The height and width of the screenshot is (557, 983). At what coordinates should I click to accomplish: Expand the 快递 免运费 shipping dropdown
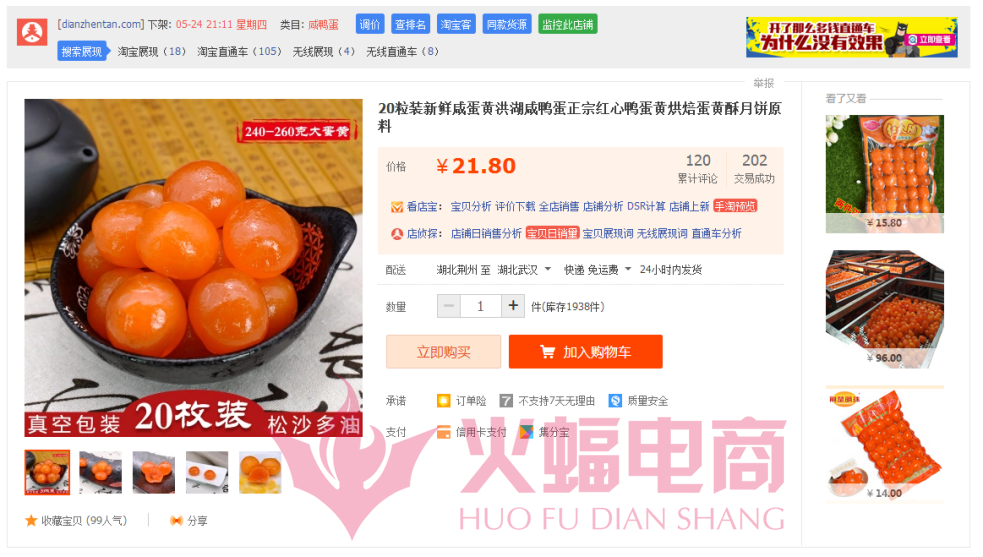click(628, 269)
